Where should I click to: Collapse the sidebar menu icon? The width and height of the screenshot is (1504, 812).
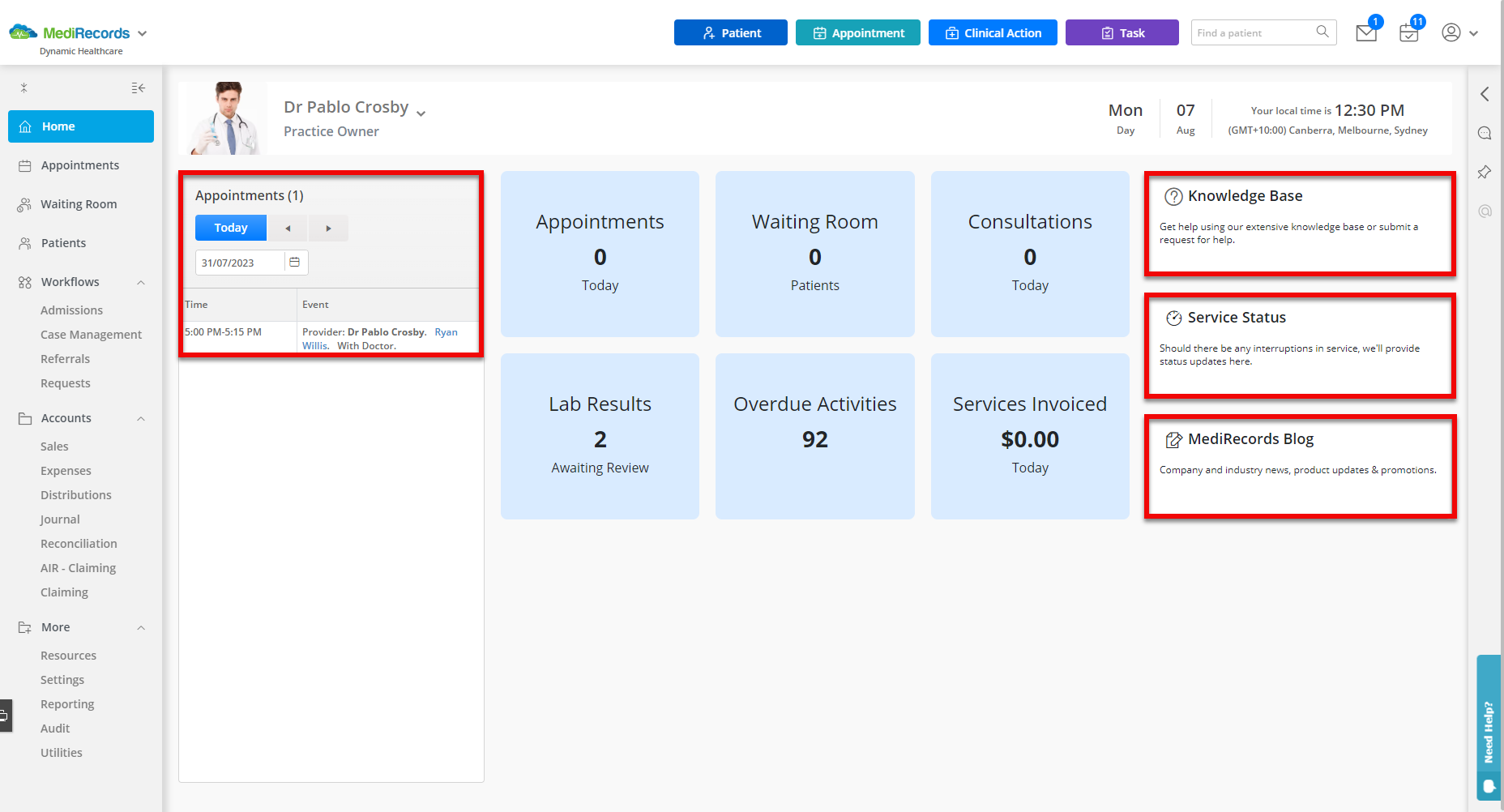(139, 88)
